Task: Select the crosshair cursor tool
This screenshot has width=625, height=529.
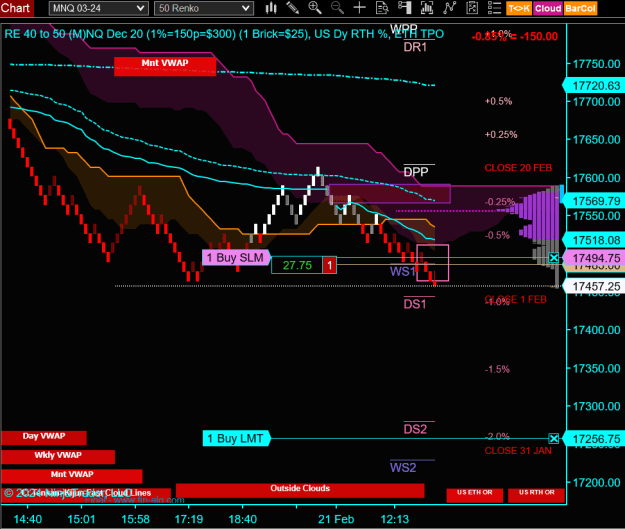Action: pos(360,8)
